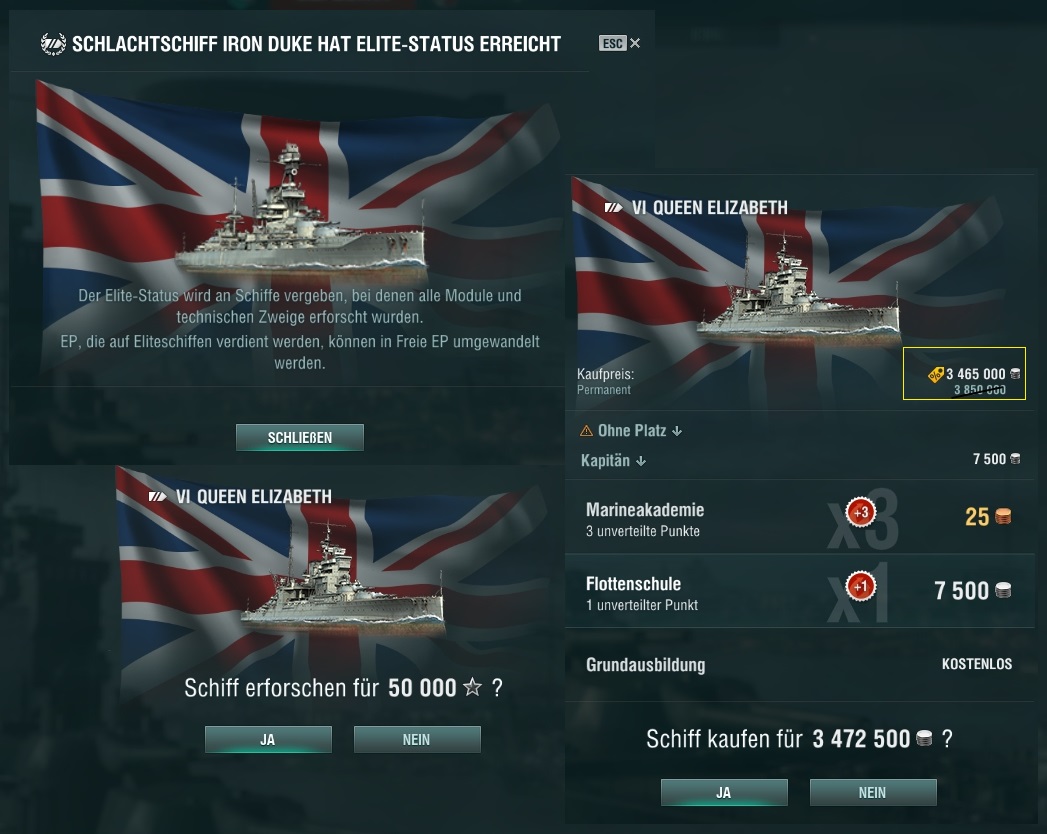The height and width of the screenshot is (834, 1047).
Task: Click the SCHLIEßEN button
Action: click(x=300, y=437)
